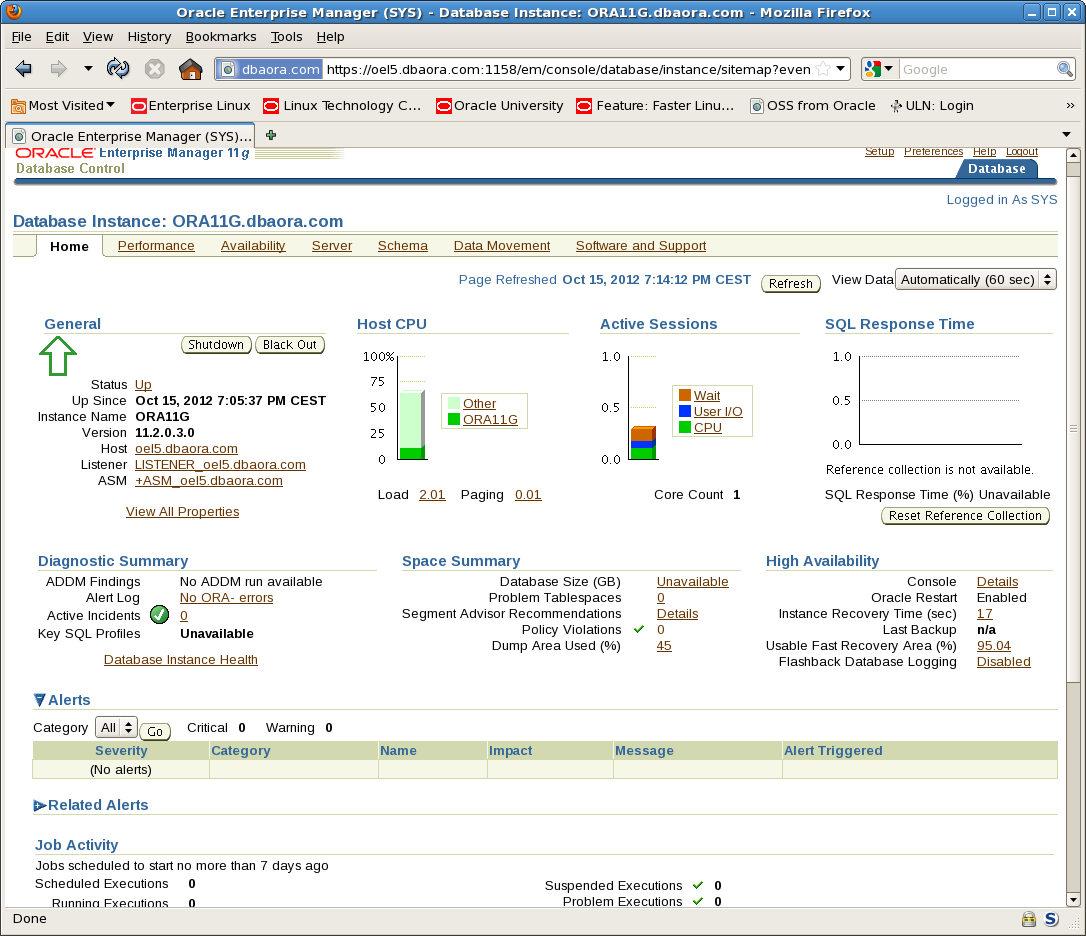Click the LISTENER_oel5.dbaora.com link
This screenshot has height=936, width=1086.
tap(220, 465)
